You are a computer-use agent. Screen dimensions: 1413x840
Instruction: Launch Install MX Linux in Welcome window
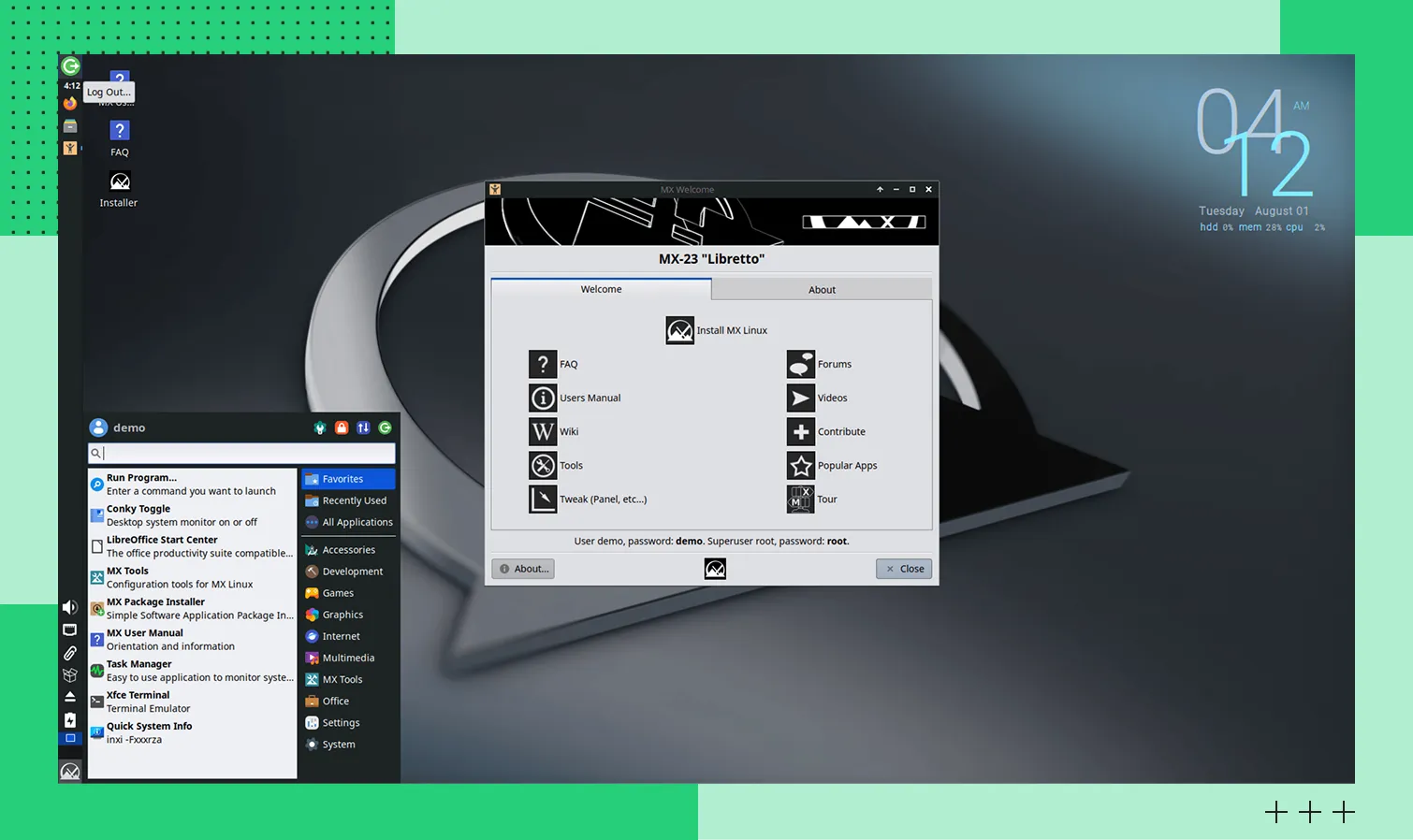point(717,330)
